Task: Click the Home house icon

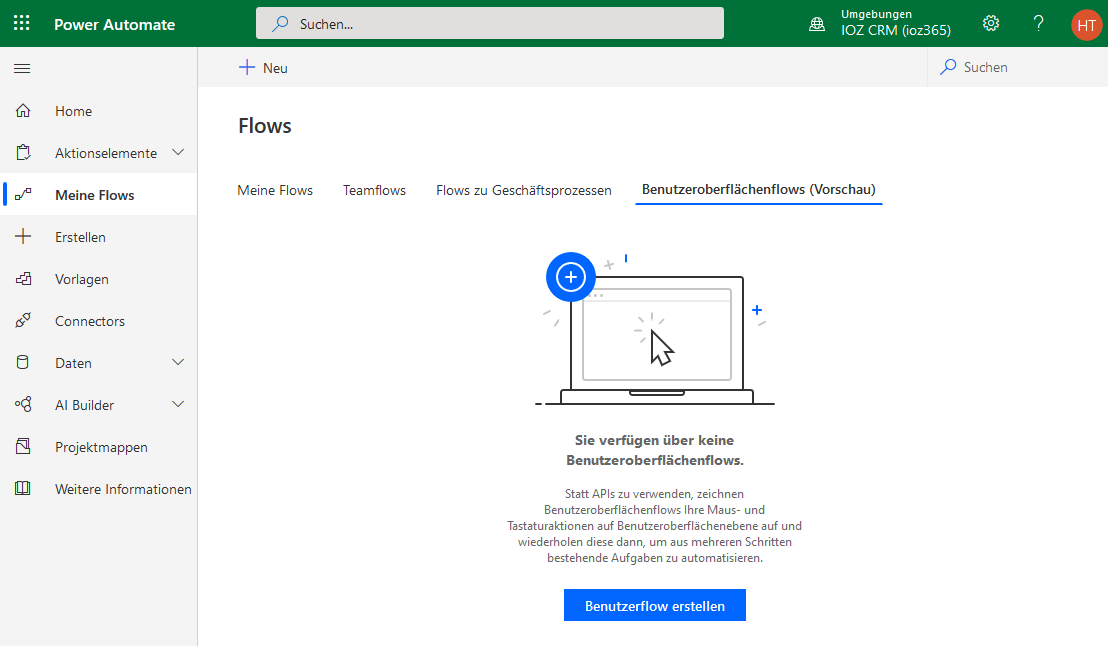Action: click(x=23, y=111)
